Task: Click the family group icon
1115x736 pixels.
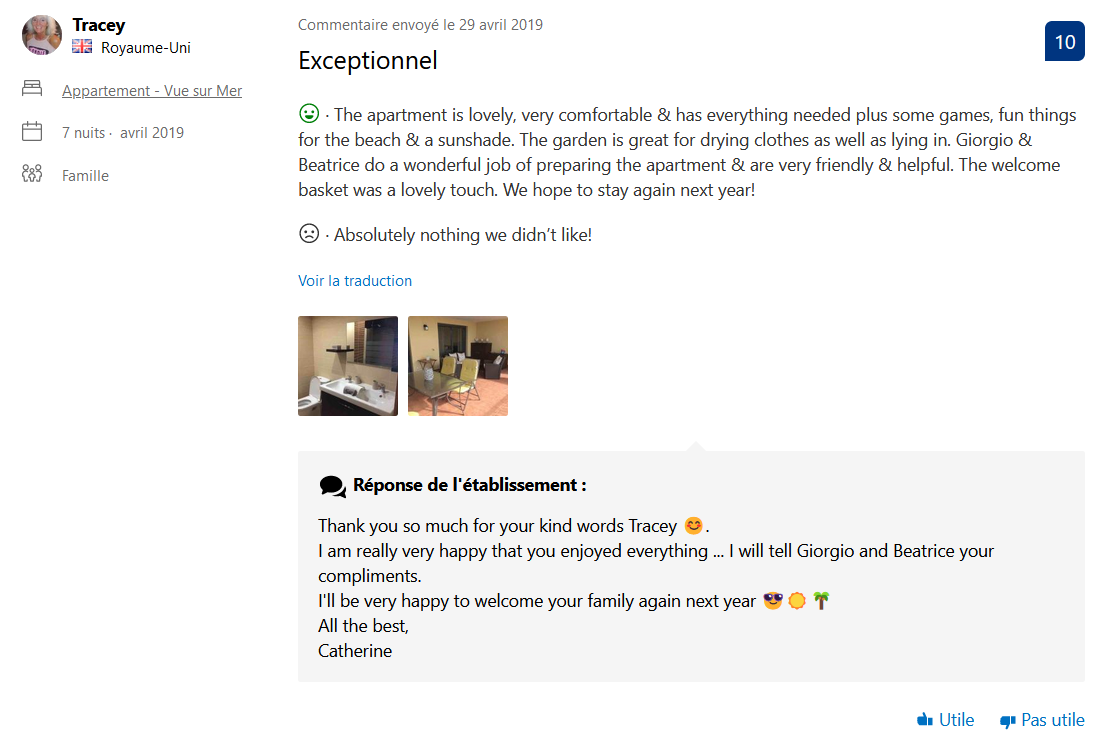Action: pos(32,174)
